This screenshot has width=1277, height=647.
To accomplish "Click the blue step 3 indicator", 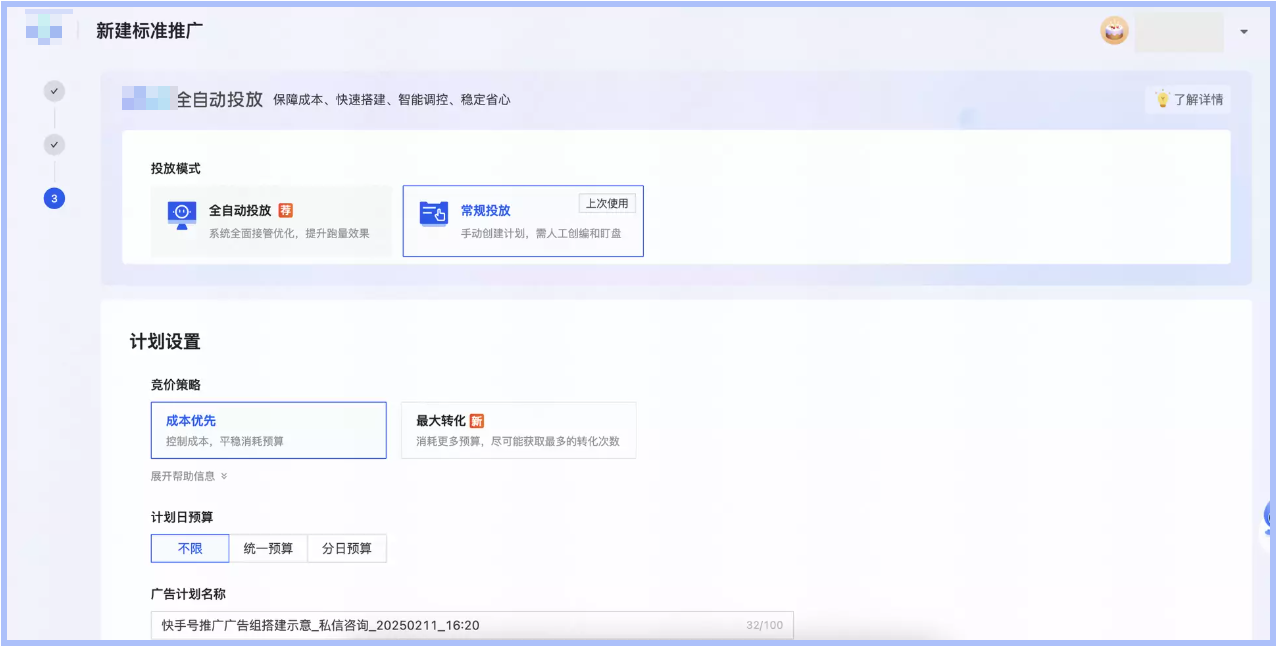I will click(54, 198).
